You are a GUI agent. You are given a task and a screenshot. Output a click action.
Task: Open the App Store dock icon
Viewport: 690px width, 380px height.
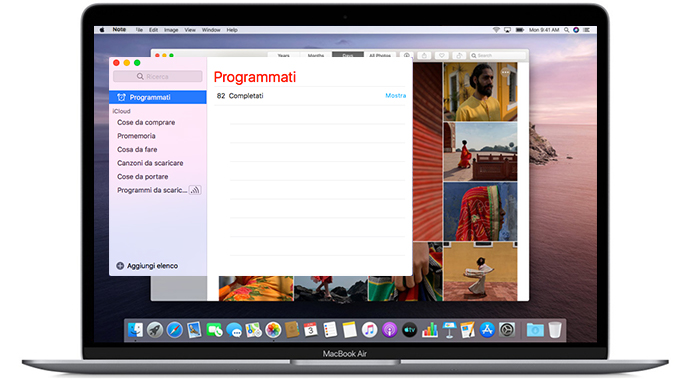click(x=487, y=329)
